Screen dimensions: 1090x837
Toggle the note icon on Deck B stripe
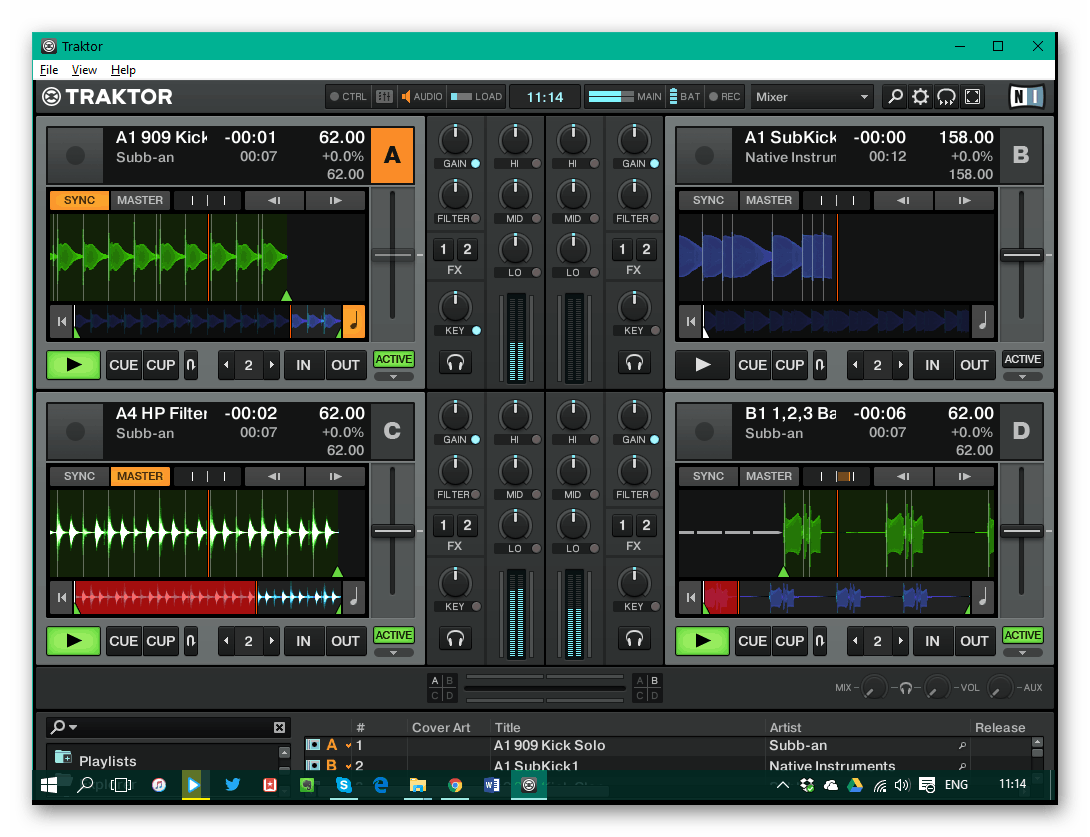click(983, 321)
